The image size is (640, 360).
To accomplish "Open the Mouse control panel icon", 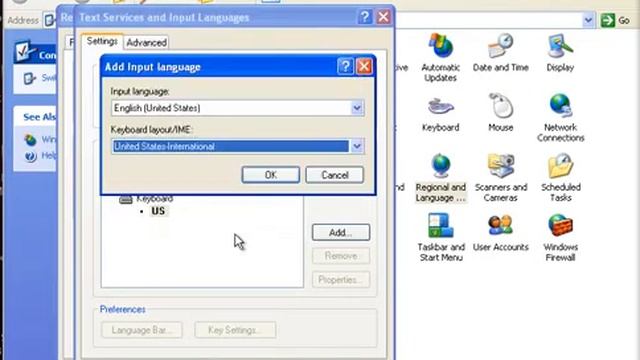I will (500, 106).
